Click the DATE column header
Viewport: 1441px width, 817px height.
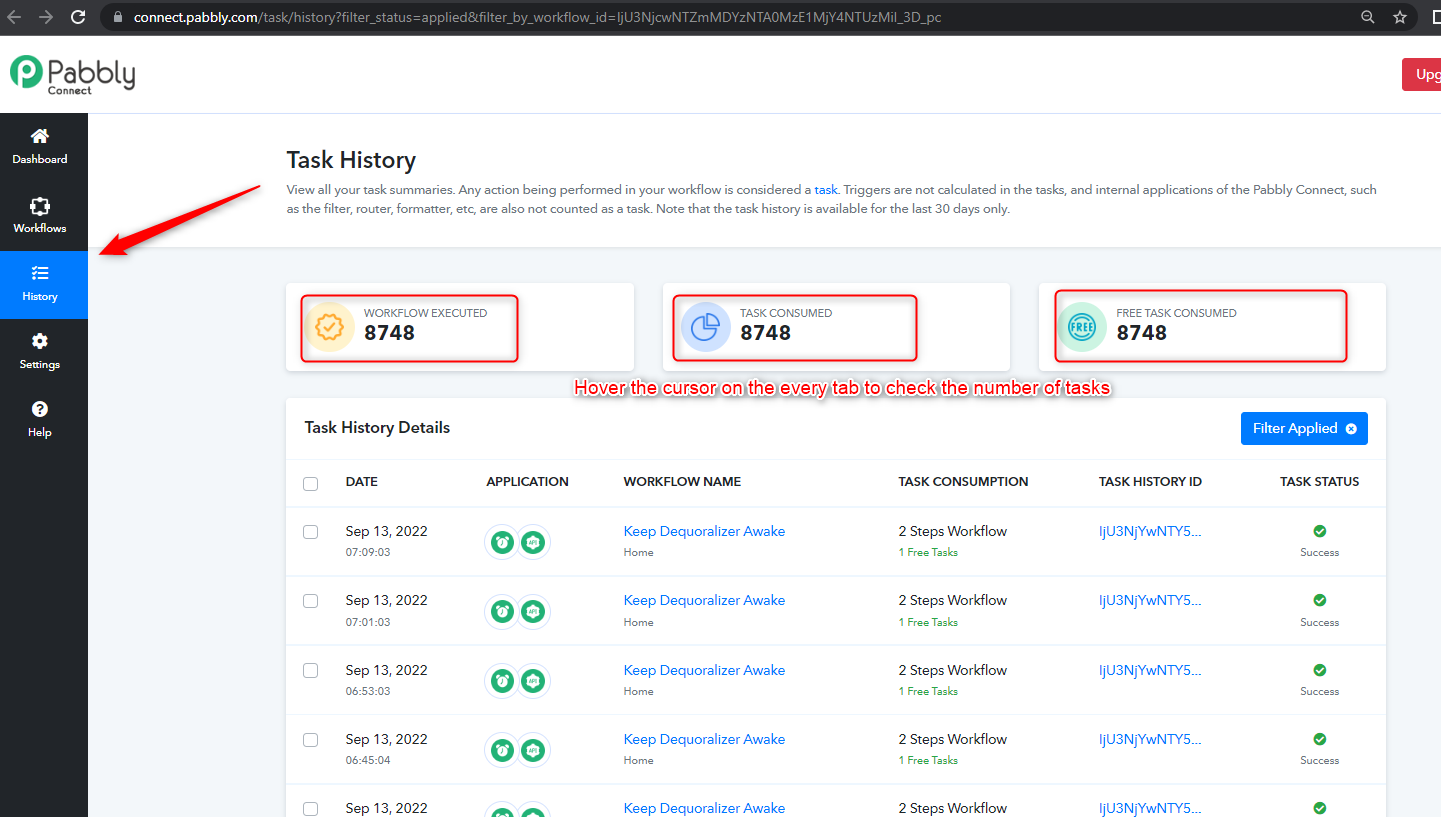pos(362,482)
